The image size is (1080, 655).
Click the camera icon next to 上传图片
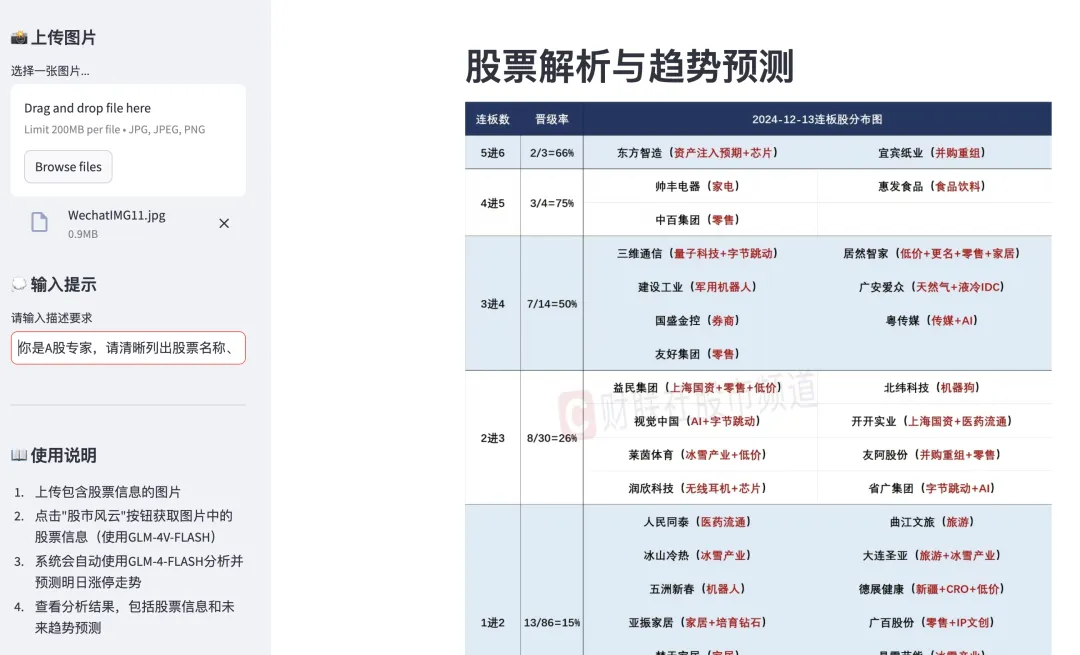tap(19, 37)
